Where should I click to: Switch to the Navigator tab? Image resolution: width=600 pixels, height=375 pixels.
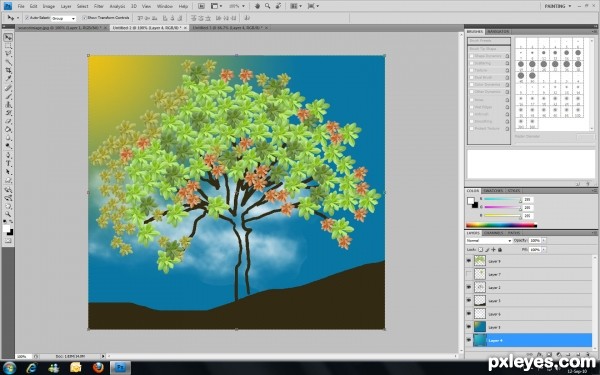(x=498, y=32)
